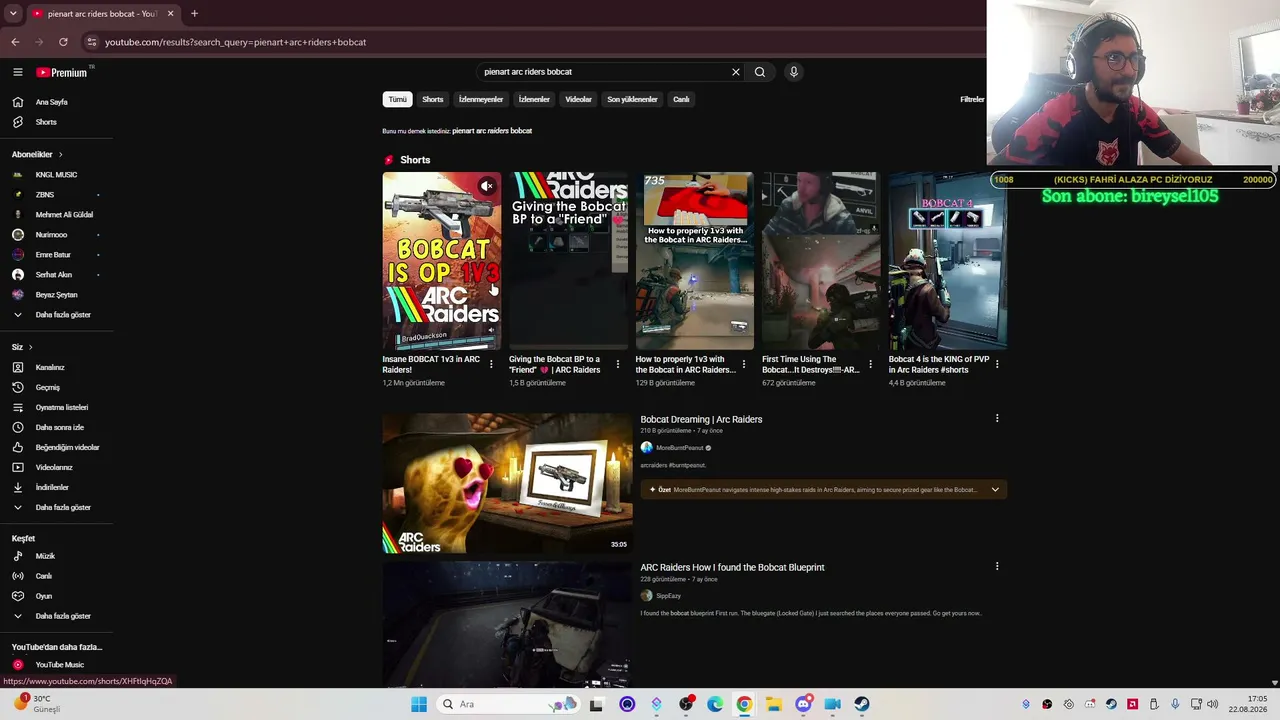1280x720 pixels.
Task: Open Videolarınız in the sidebar
Action: click(54, 467)
